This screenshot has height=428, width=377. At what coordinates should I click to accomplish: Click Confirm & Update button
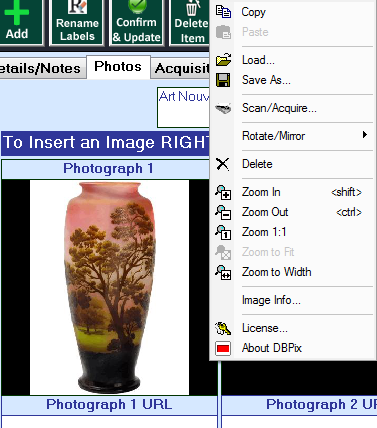tap(137, 22)
